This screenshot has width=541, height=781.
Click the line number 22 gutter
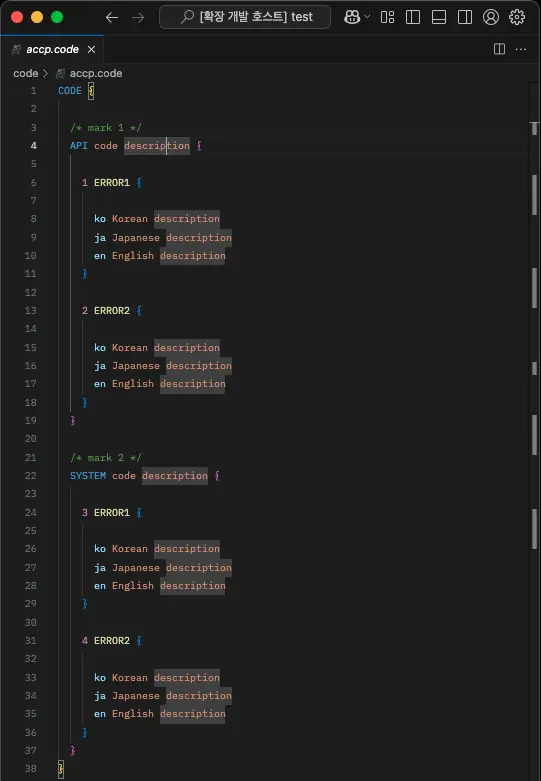tap(30, 476)
